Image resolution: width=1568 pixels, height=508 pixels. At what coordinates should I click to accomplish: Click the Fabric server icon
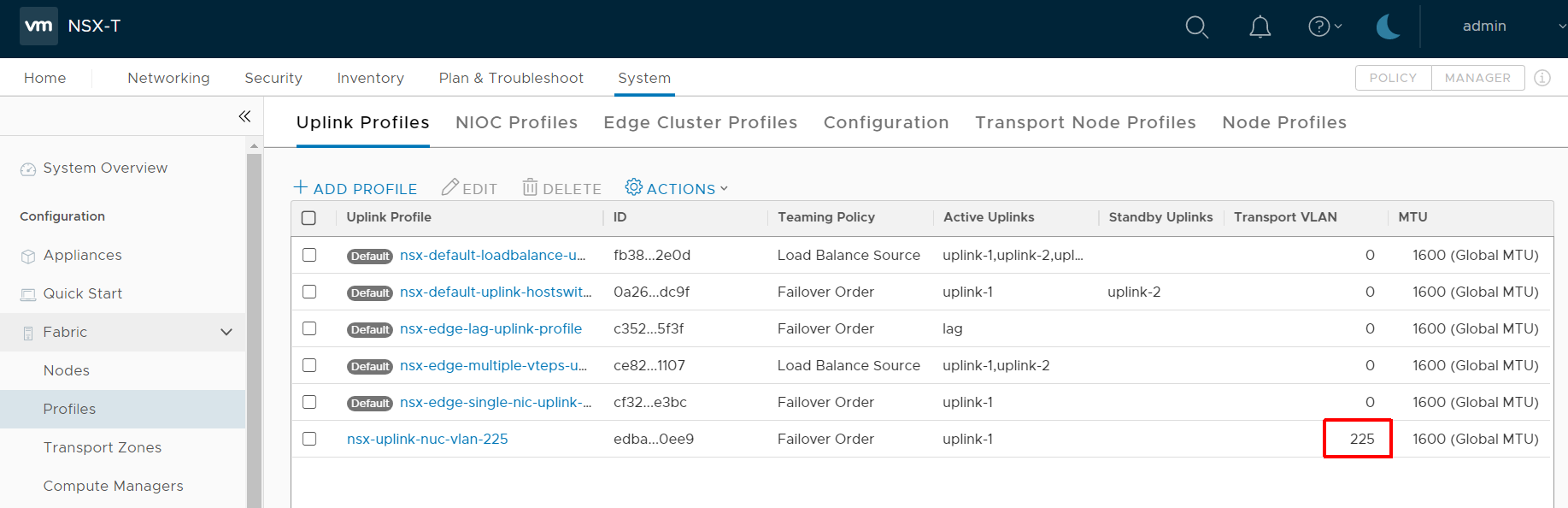coord(28,333)
